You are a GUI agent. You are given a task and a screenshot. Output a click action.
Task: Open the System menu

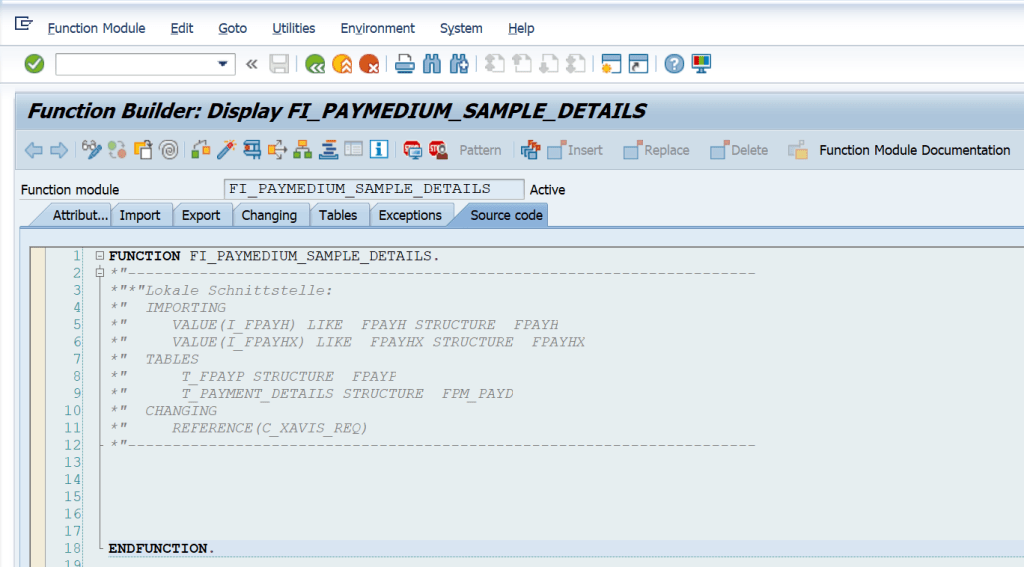point(461,28)
